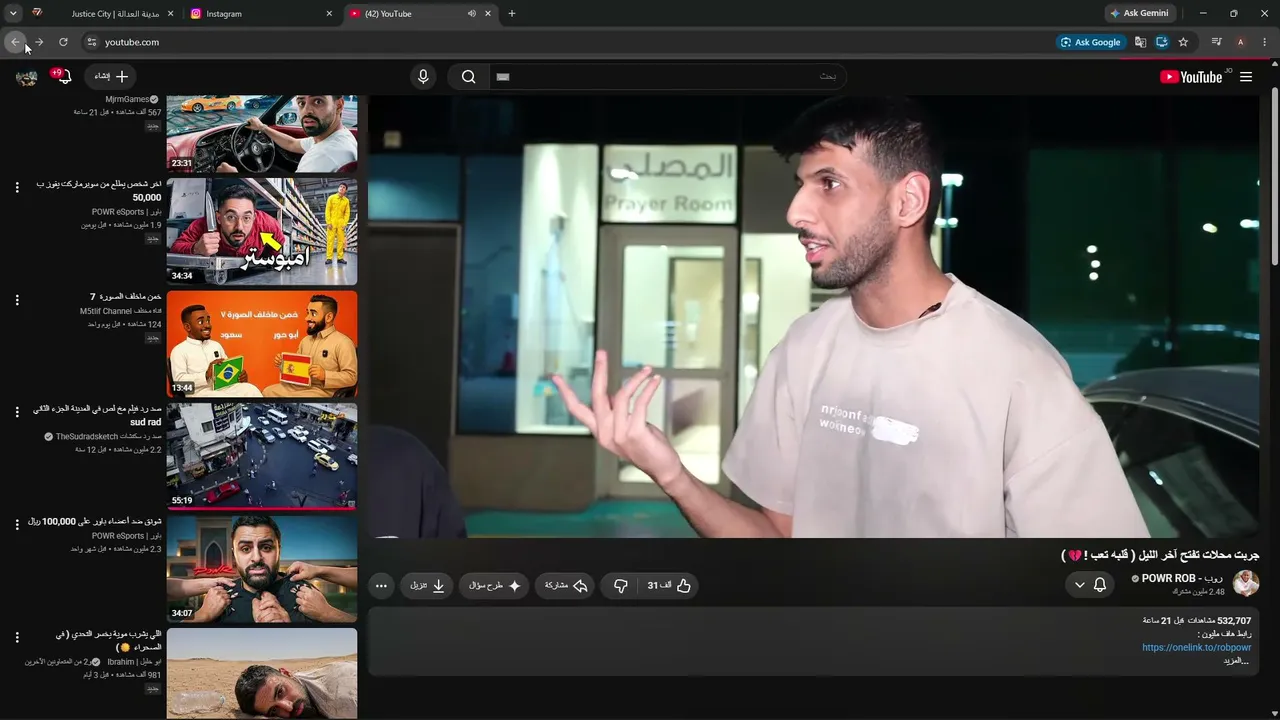1280x720 pixels.
Task: Like the video with thumbs-up button
Action: [670, 586]
